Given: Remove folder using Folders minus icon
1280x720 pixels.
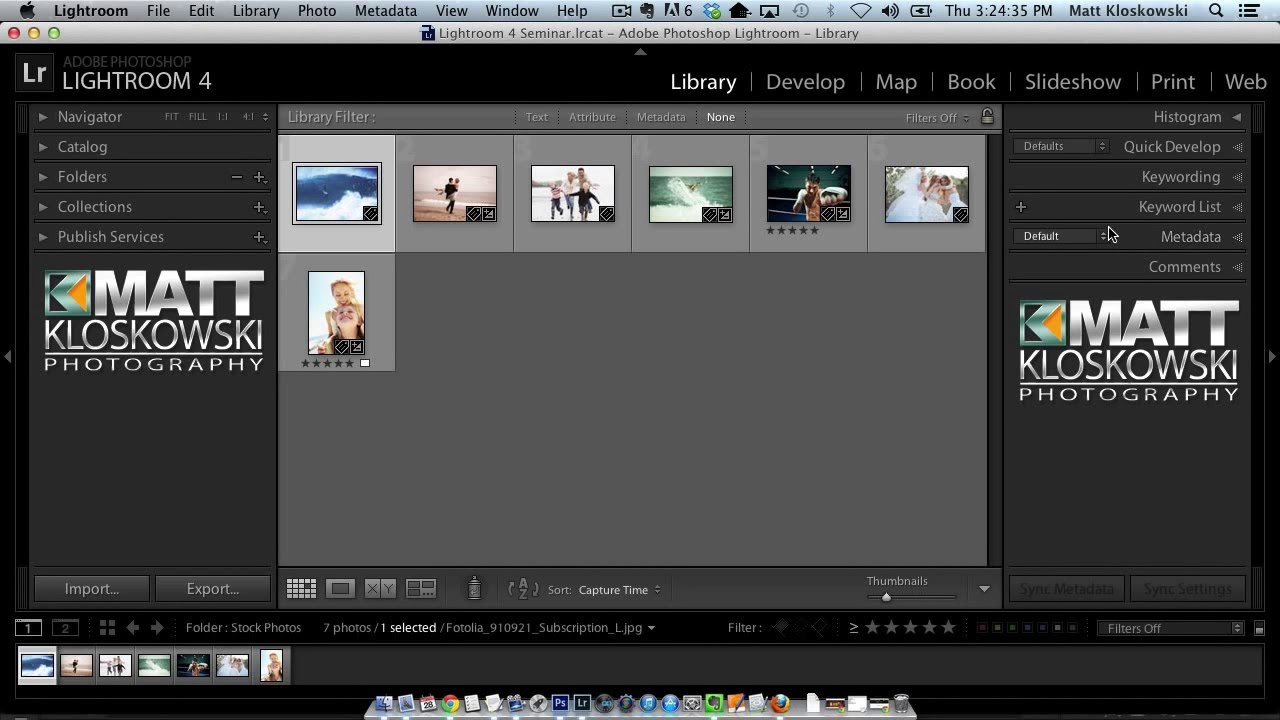Looking at the screenshot, I should (x=237, y=177).
